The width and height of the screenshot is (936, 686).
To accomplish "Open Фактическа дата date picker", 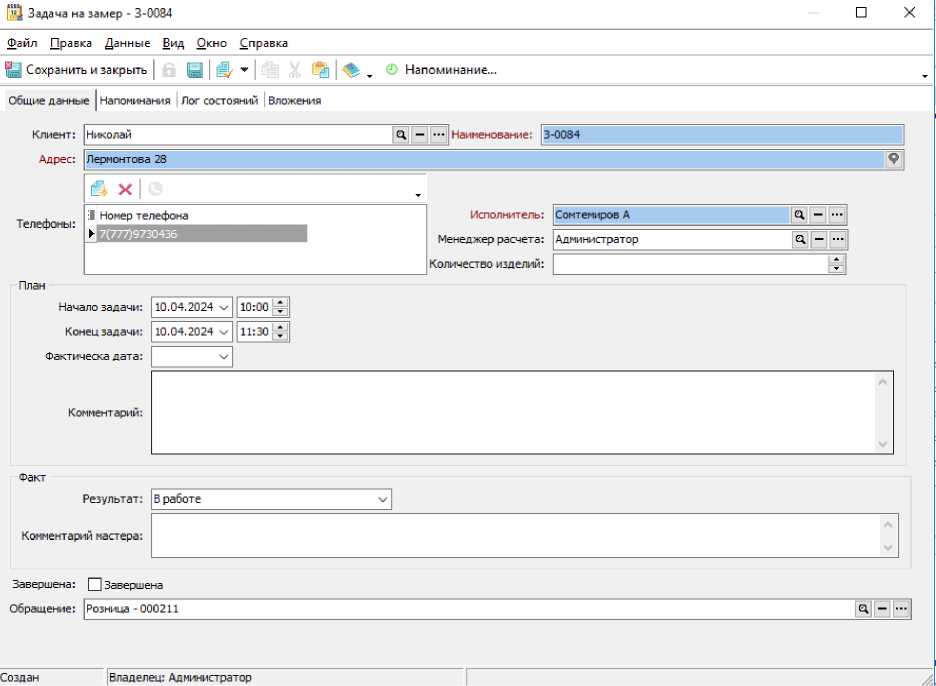I will pos(224,356).
